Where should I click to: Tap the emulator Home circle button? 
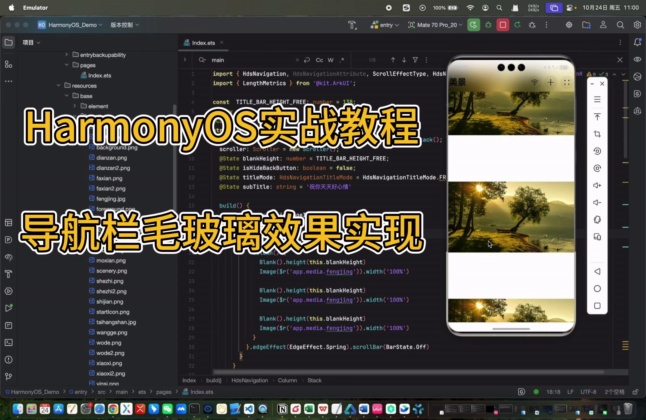[597, 288]
